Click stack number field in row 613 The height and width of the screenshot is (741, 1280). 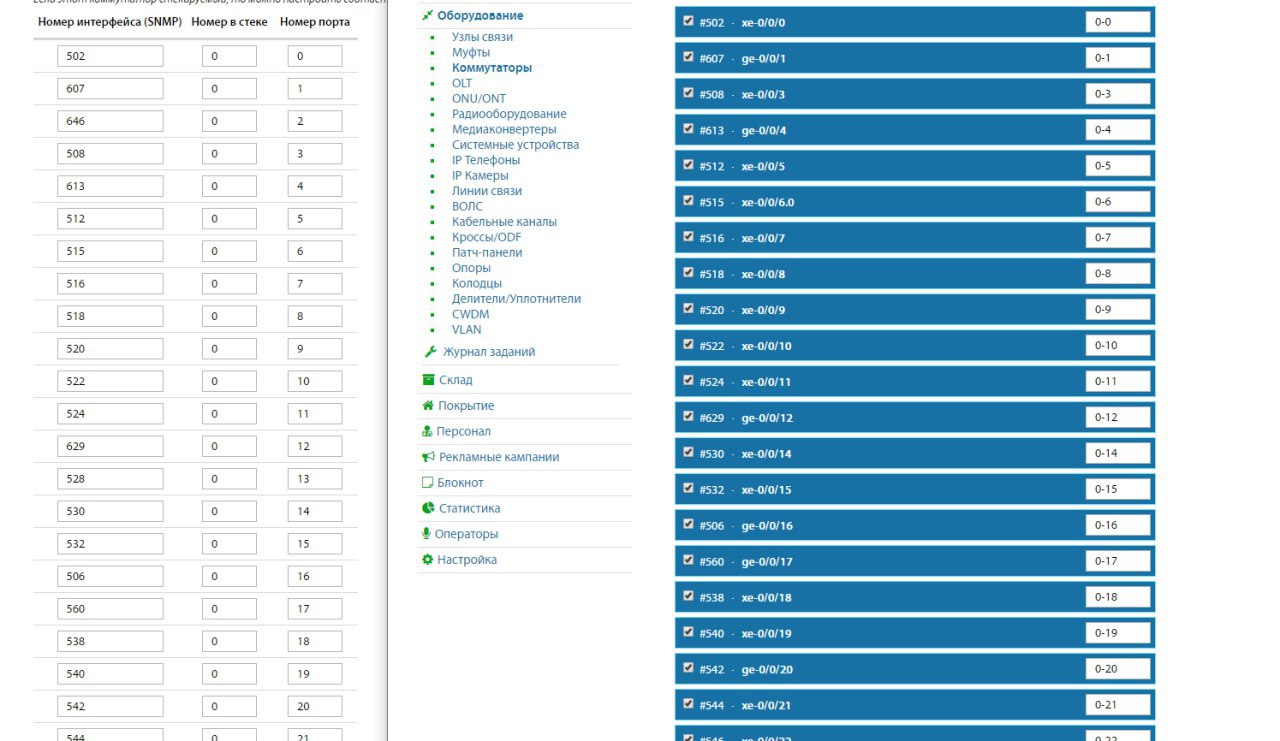coord(228,186)
